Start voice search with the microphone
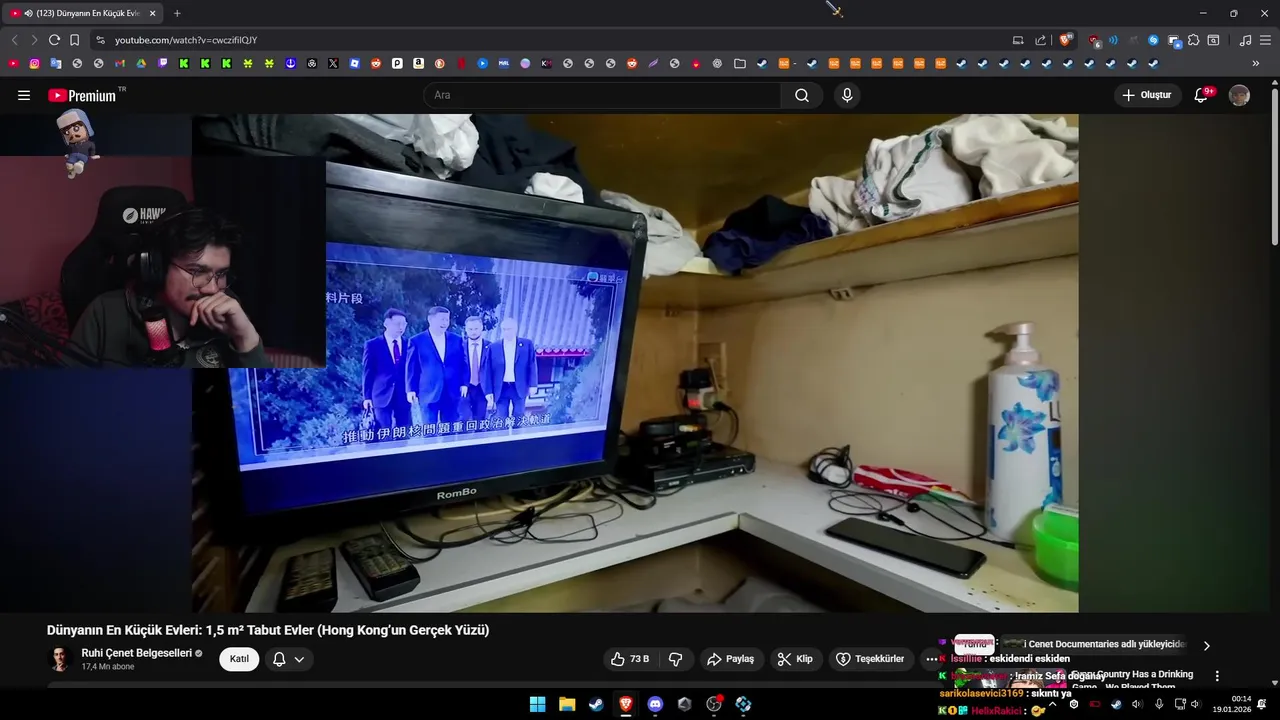 (x=847, y=95)
